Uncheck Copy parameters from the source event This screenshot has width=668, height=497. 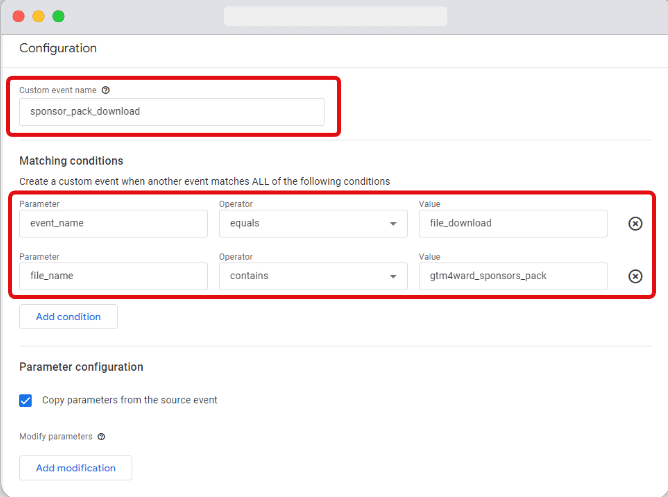pyautogui.click(x=26, y=400)
